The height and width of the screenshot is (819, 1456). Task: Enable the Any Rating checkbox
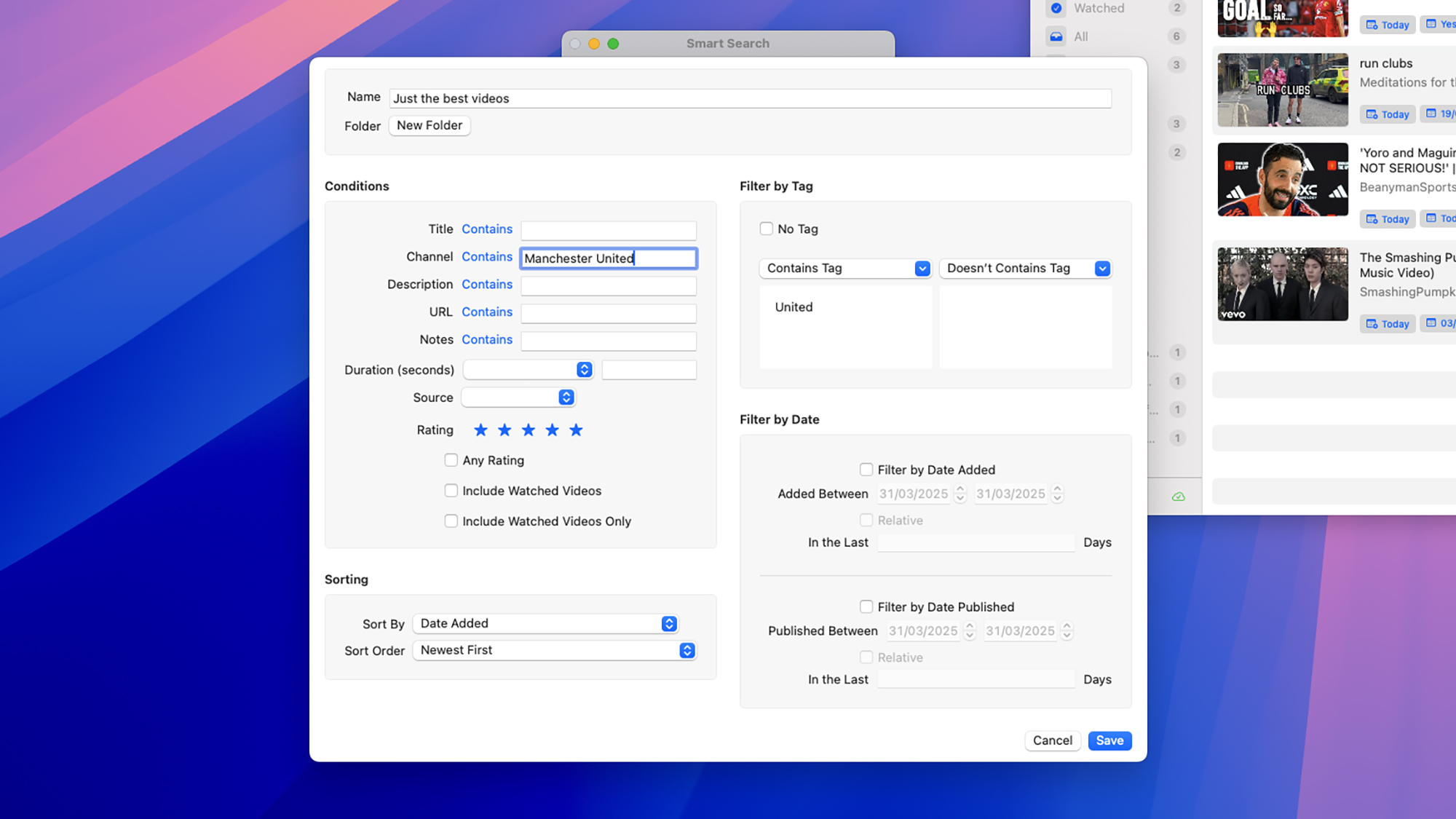(x=451, y=460)
